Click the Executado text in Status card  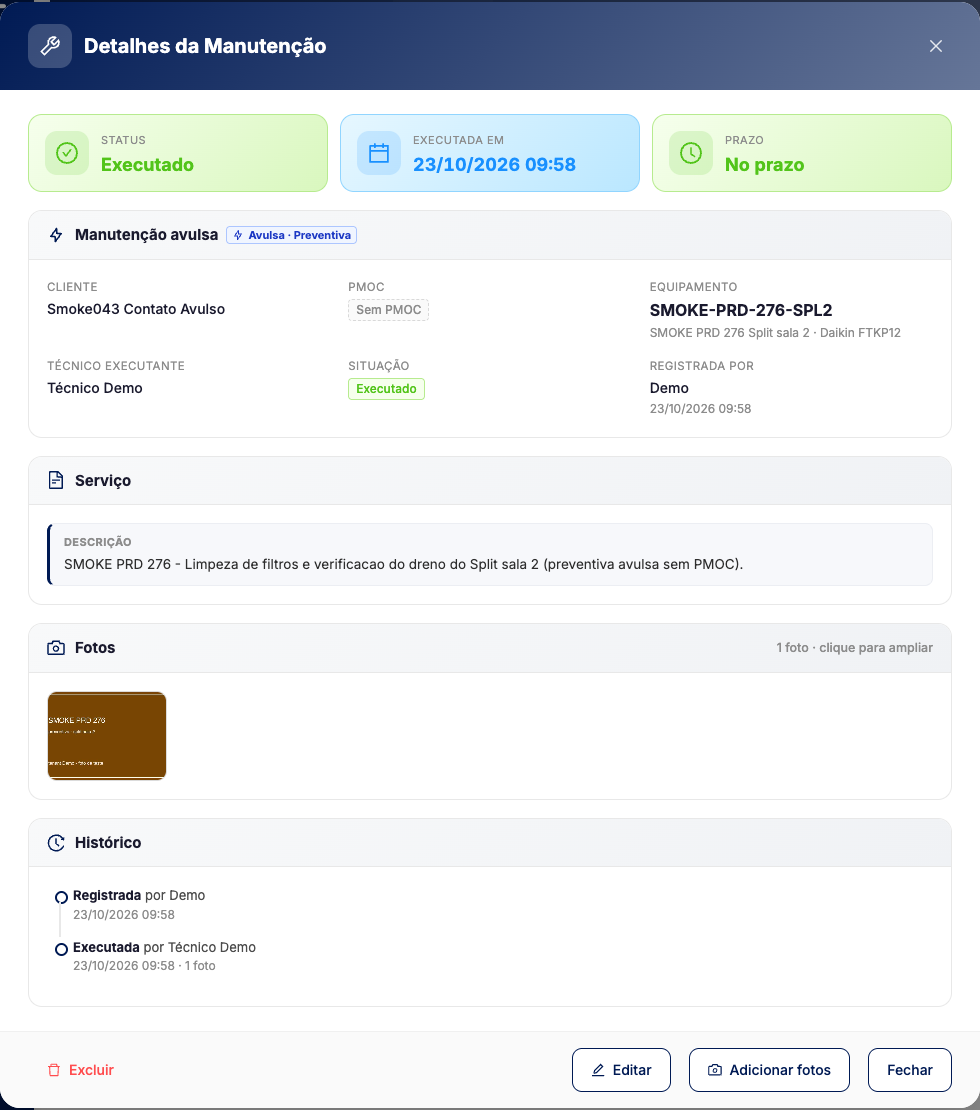[147, 165]
